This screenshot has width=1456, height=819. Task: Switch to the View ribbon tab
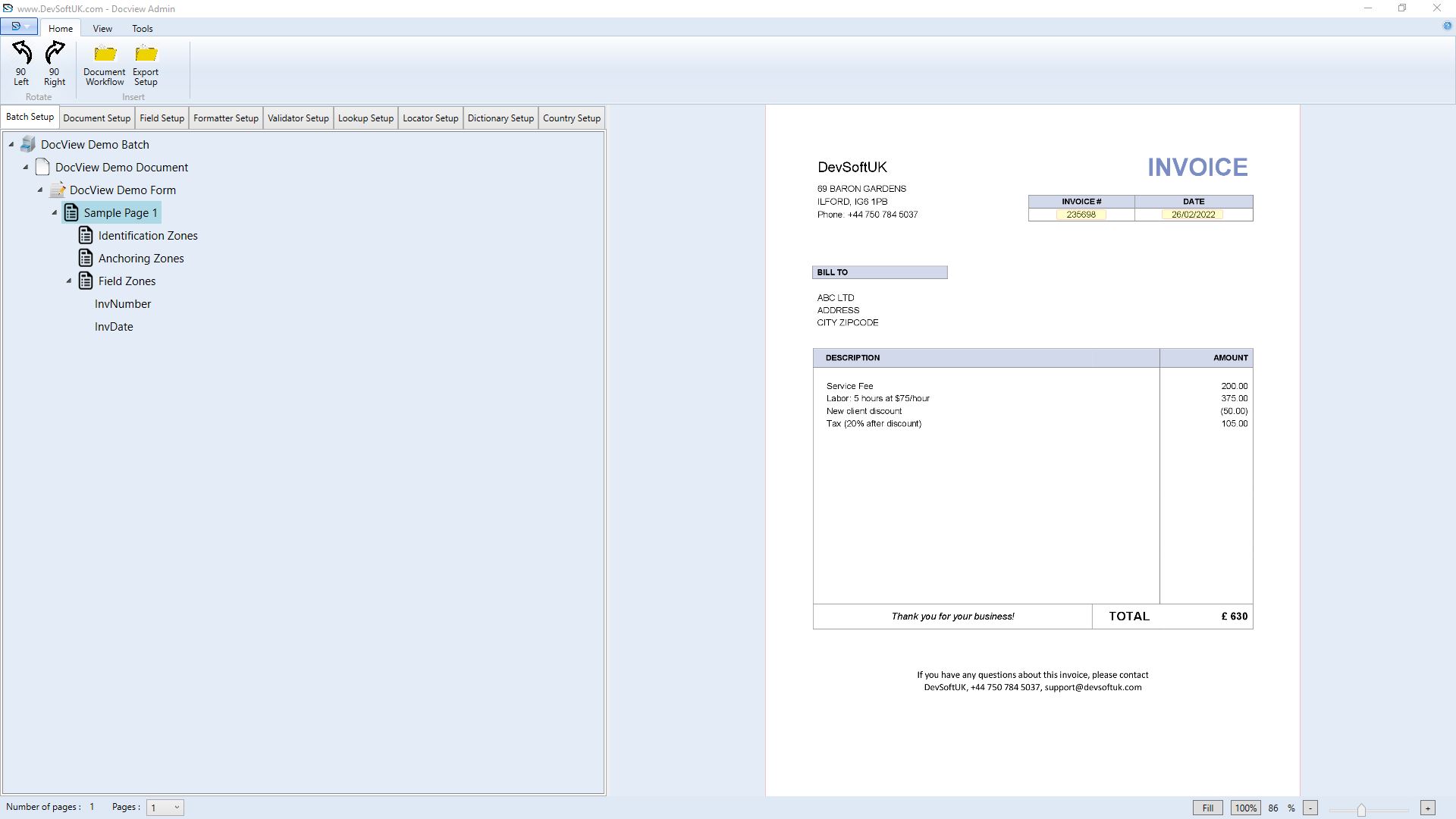(102, 28)
